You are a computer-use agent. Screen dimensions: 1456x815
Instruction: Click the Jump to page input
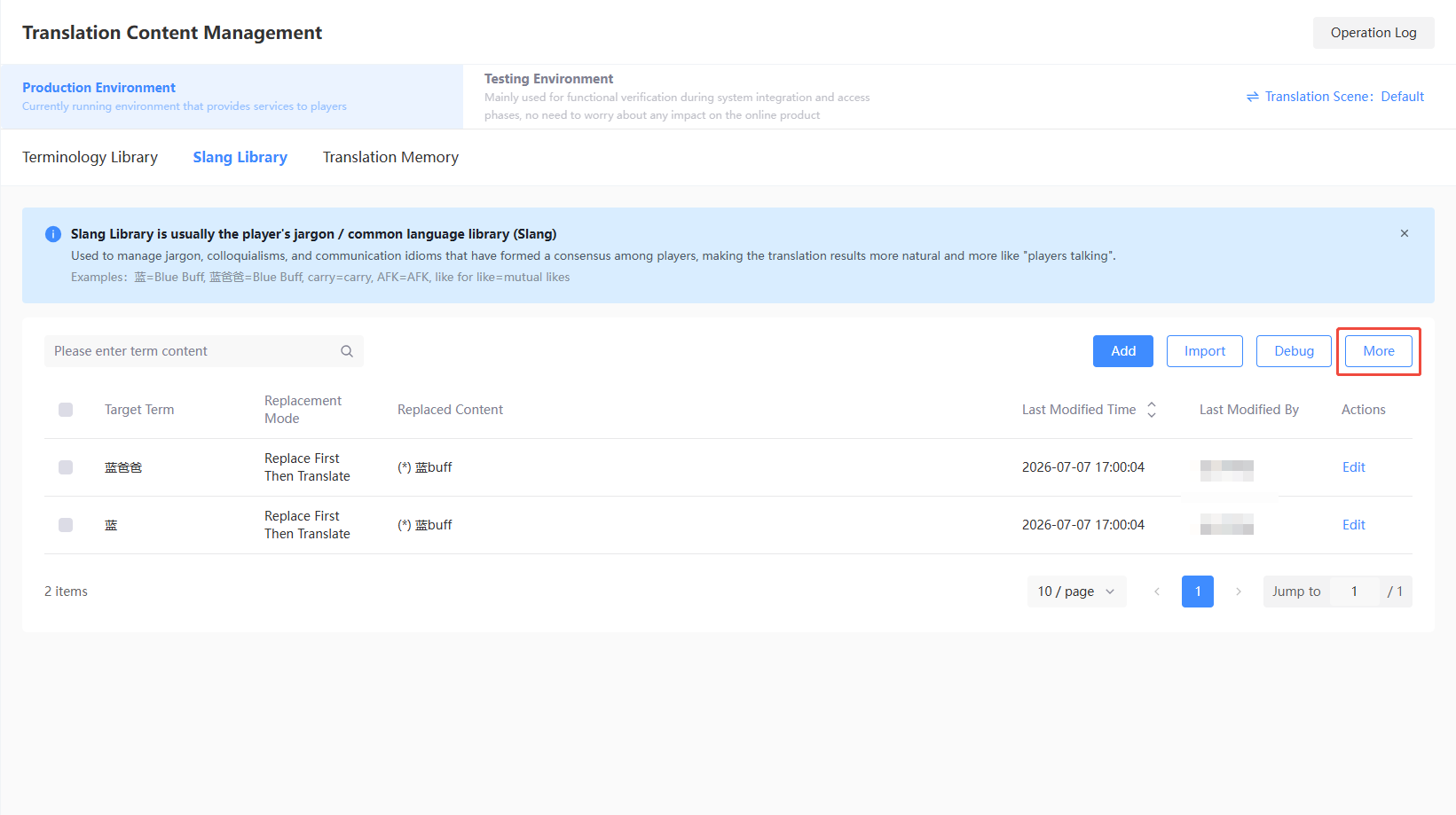click(1354, 592)
